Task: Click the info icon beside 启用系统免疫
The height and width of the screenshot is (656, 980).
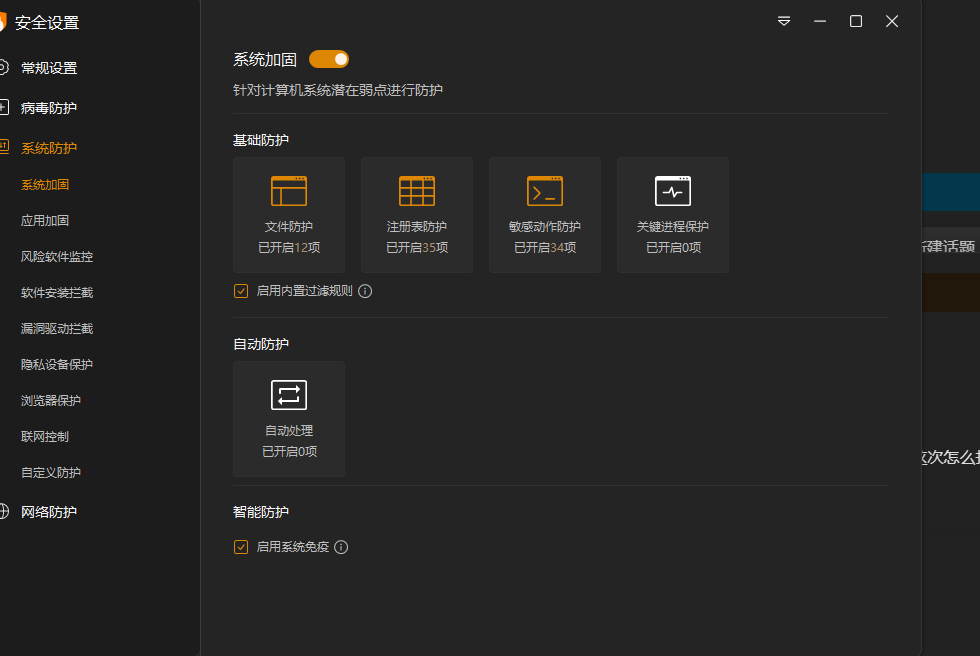Action: tap(341, 547)
